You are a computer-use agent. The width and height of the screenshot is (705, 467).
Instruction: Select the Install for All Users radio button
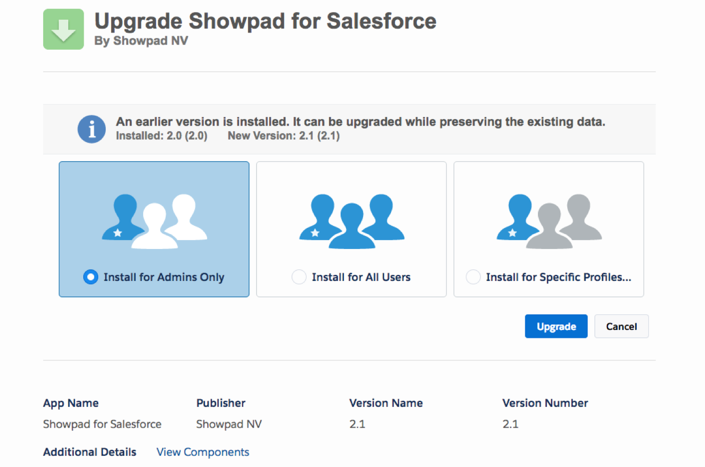click(x=299, y=277)
